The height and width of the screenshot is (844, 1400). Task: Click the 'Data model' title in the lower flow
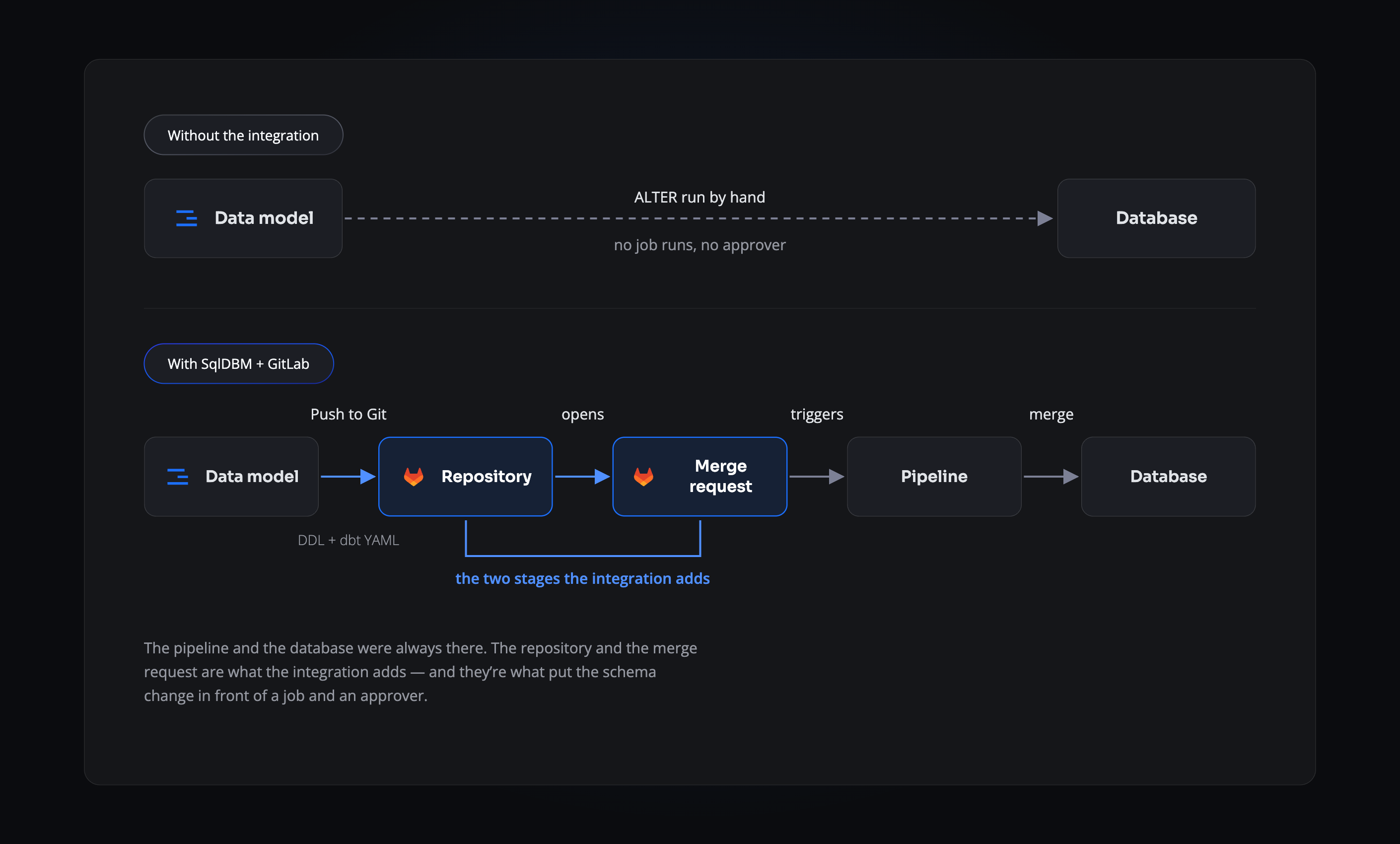pyautogui.click(x=252, y=476)
